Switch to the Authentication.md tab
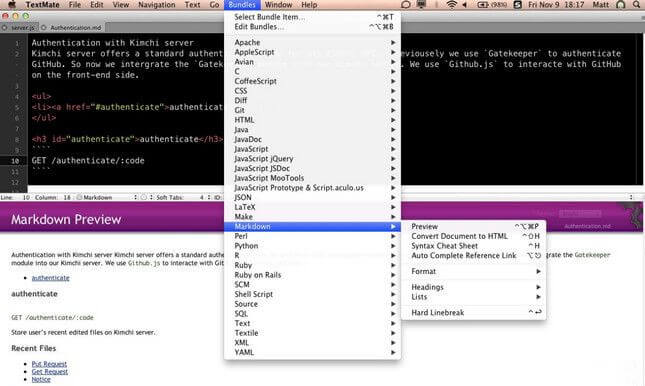The height and width of the screenshot is (386, 645). point(72,28)
